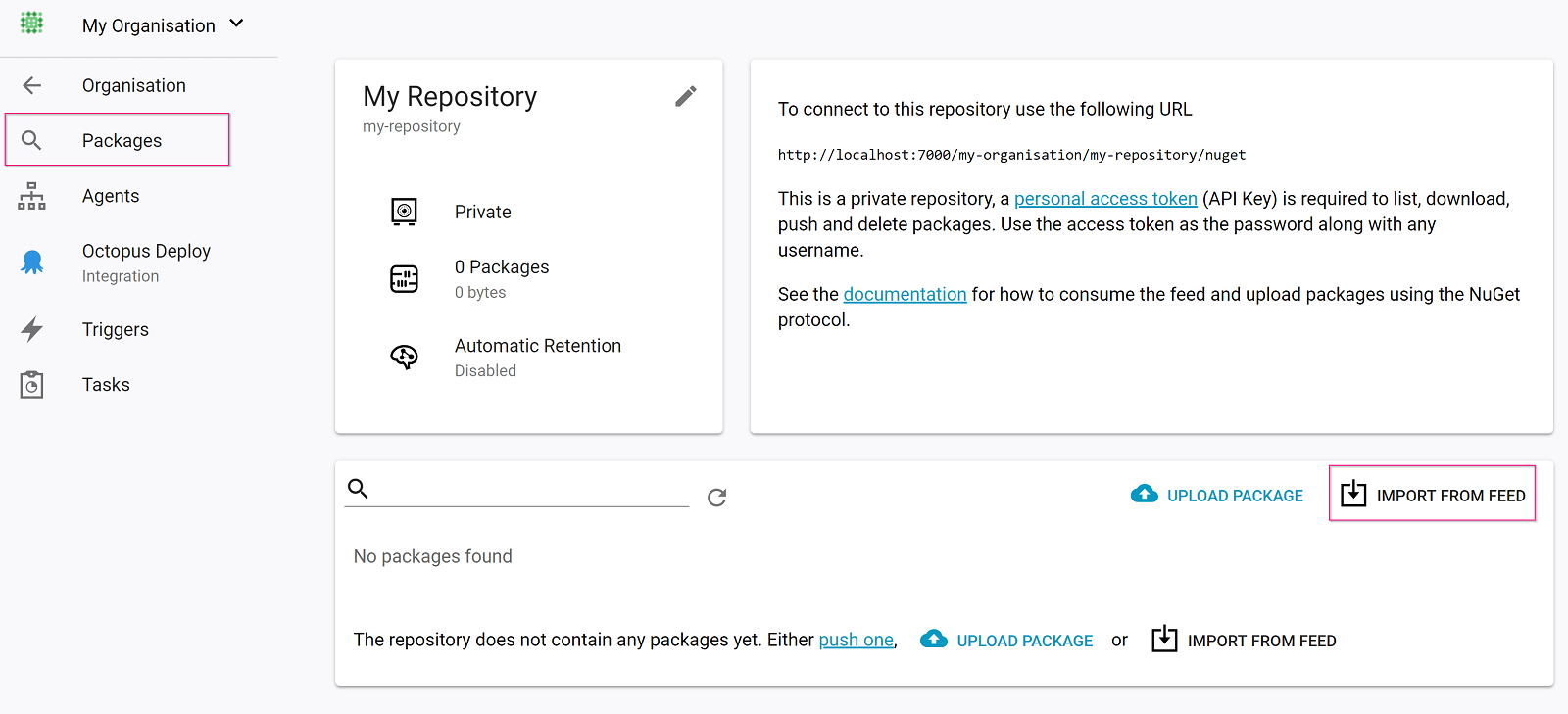
Task: Click the Agents icon in the sidebar
Action: point(31,196)
